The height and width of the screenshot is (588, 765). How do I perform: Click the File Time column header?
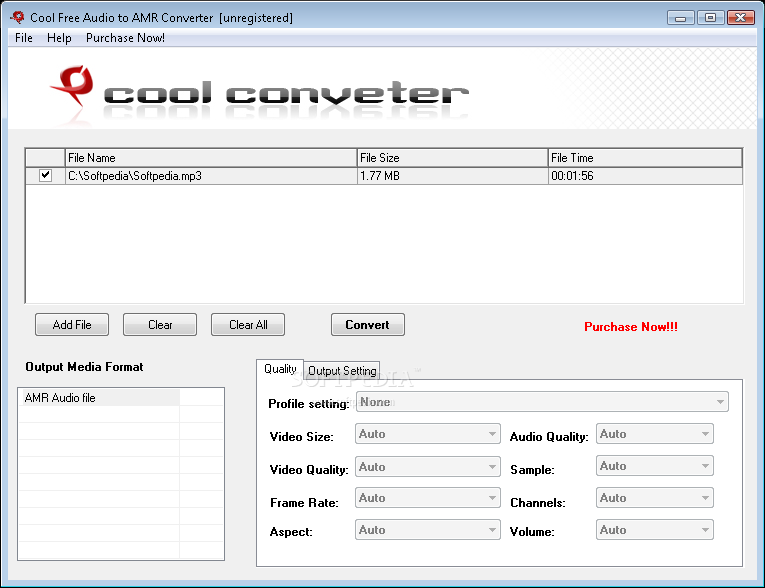645,158
